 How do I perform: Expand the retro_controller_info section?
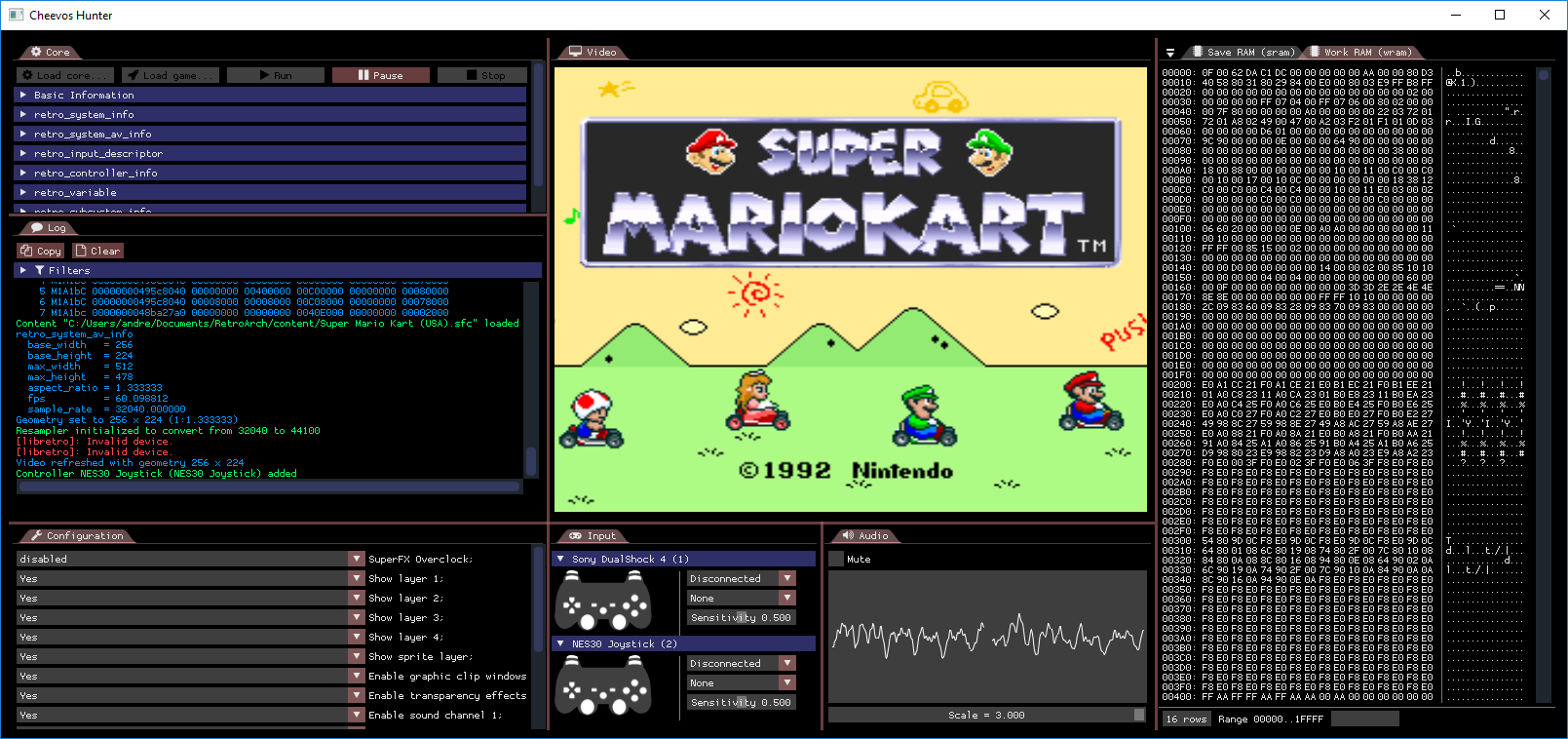click(270, 173)
